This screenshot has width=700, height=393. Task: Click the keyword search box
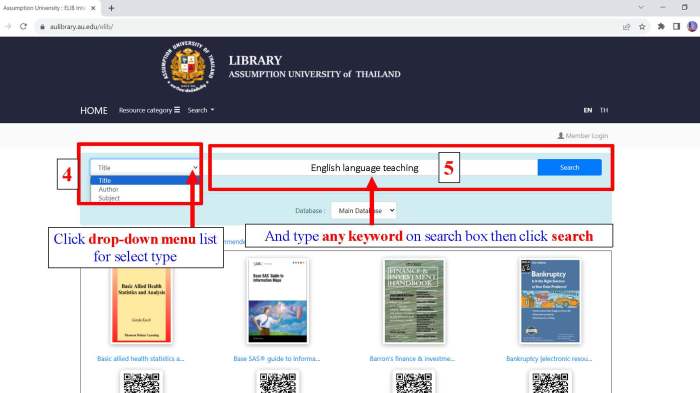tap(374, 167)
